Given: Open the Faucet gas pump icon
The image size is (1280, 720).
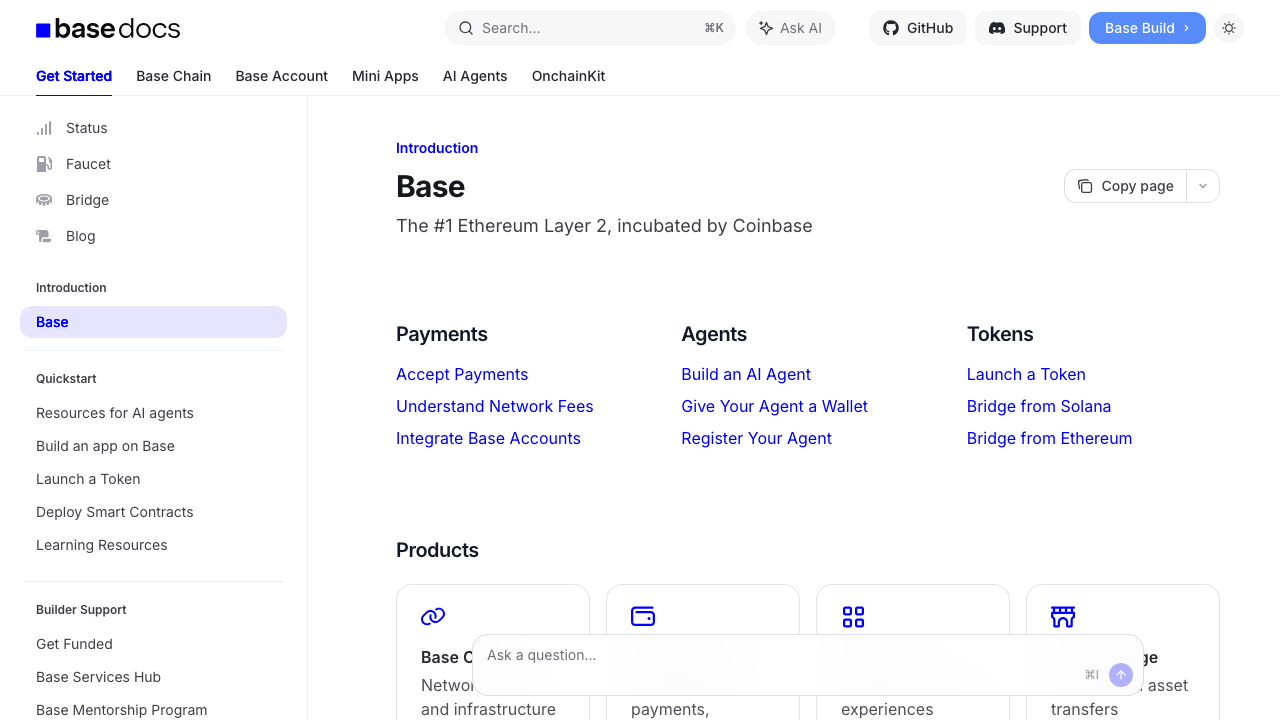Looking at the screenshot, I should 44,164.
